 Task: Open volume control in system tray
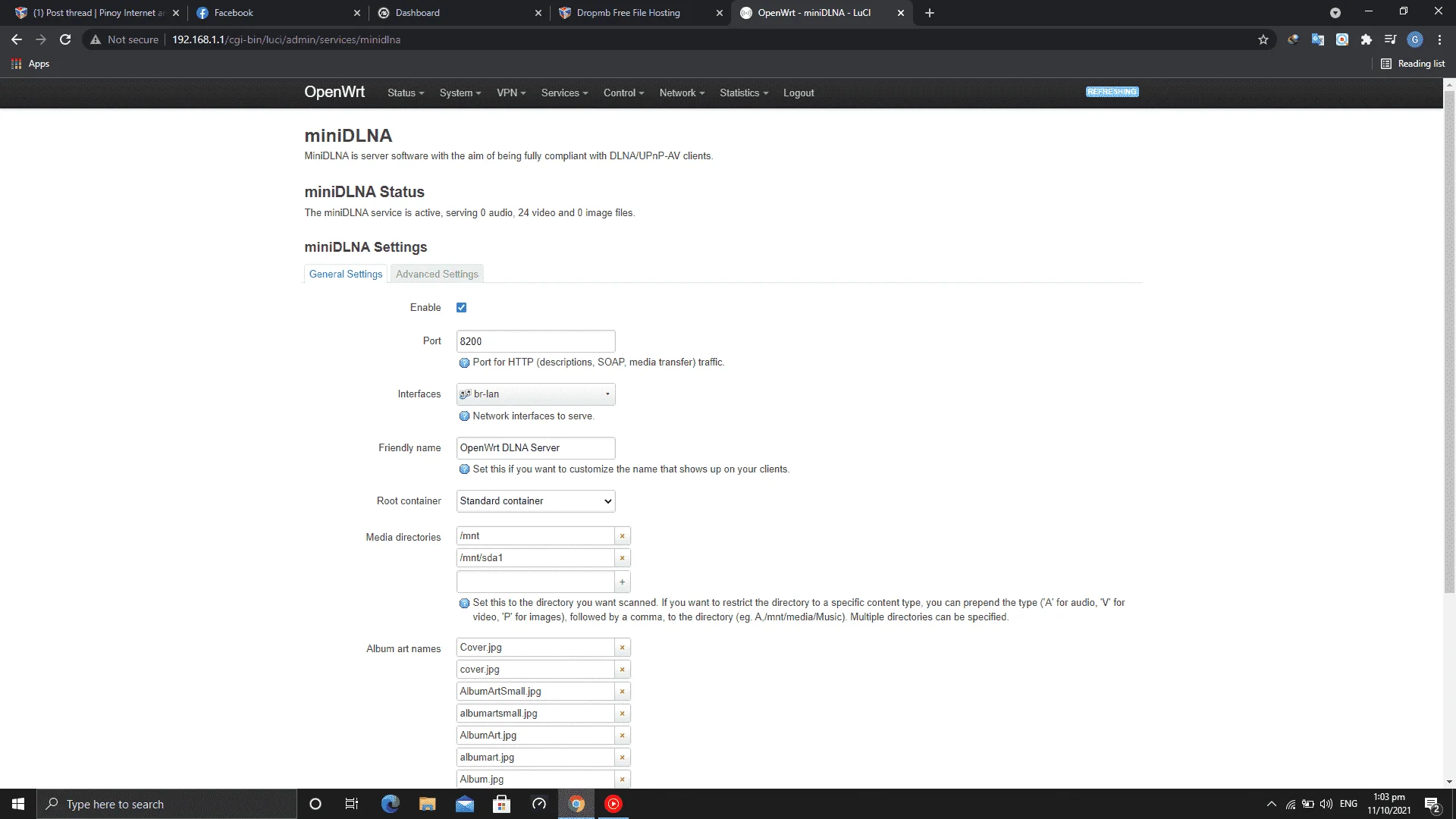[x=1326, y=804]
